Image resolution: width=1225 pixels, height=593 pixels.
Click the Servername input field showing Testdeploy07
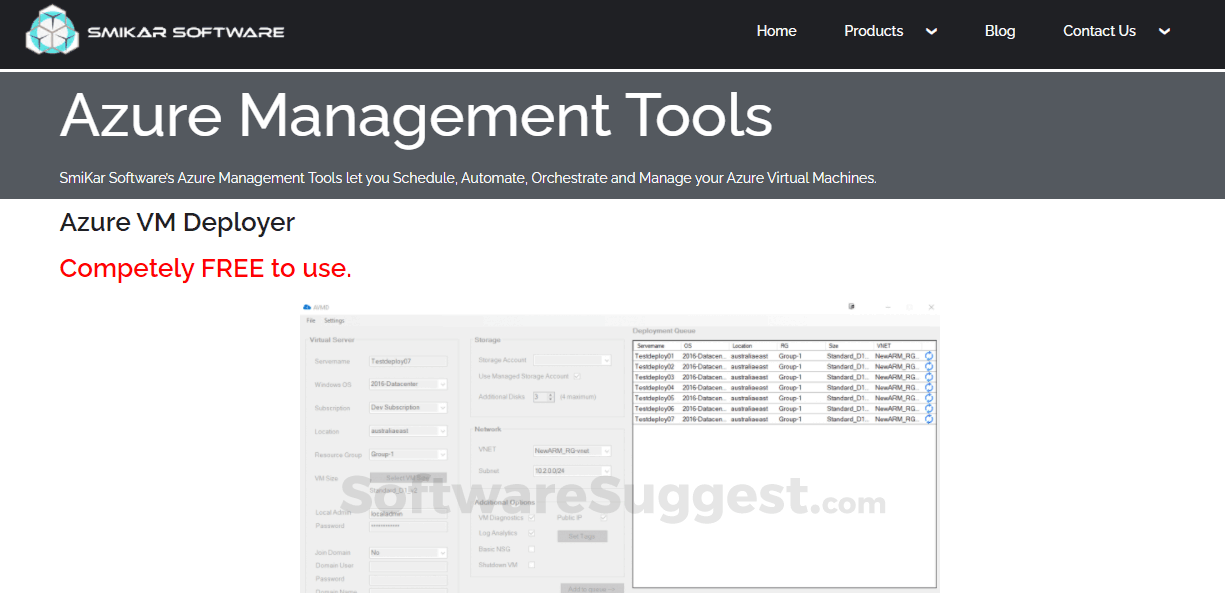pyautogui.click(x=408, y=361)
